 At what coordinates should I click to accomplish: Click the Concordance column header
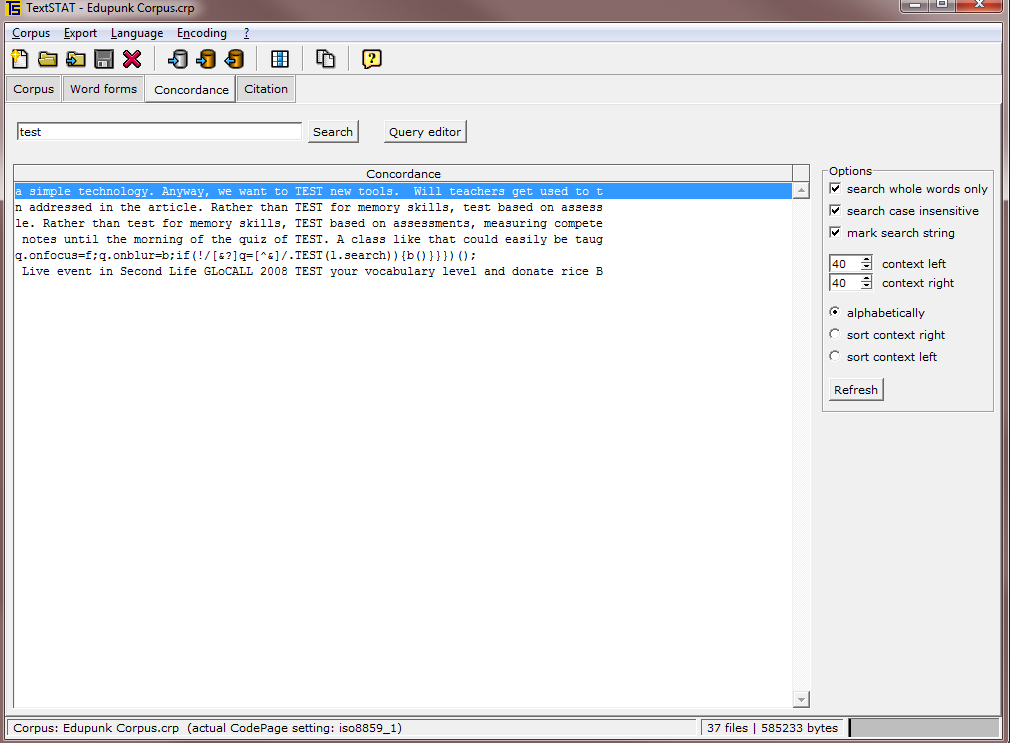(x=403, y=173)
